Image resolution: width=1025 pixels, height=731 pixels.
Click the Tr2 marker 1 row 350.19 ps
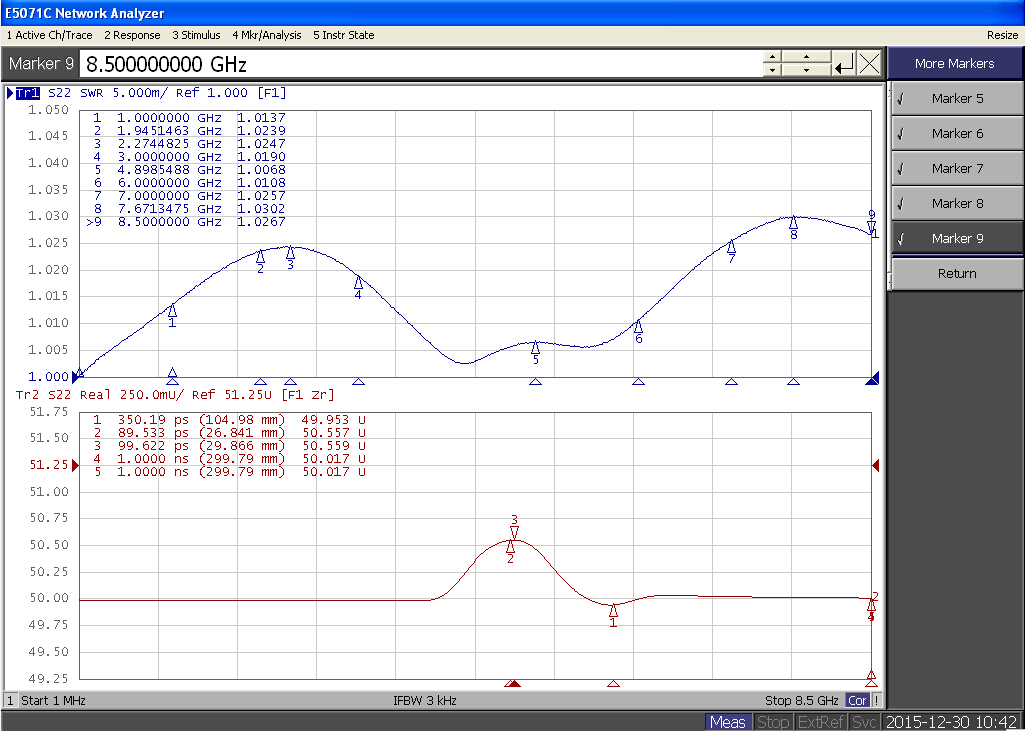(229, 420)
